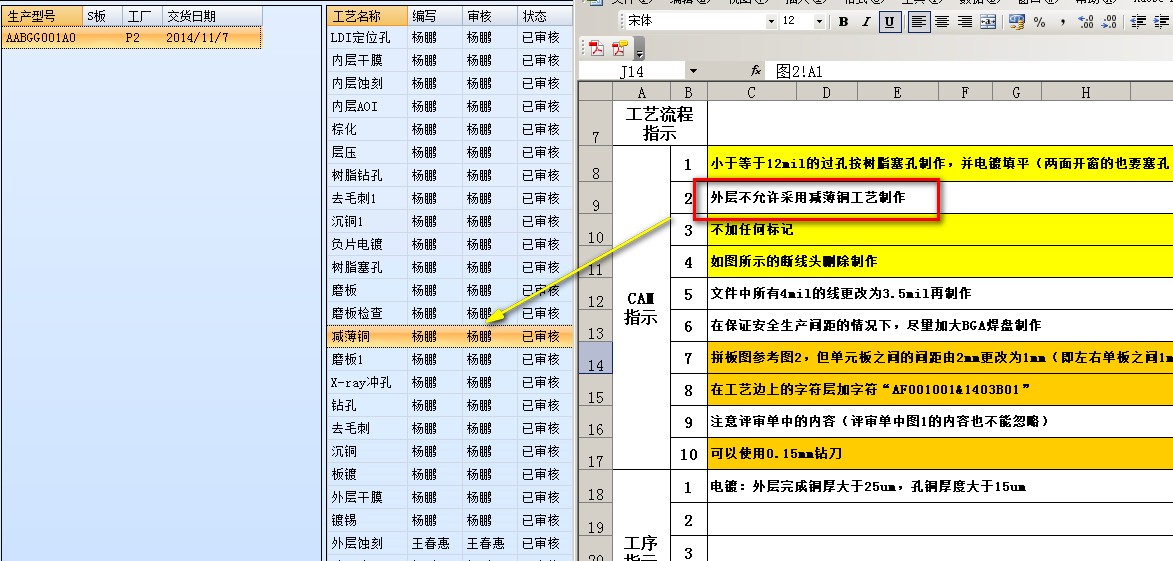Click the first Adobe PDF convert icon

[596, 49]
